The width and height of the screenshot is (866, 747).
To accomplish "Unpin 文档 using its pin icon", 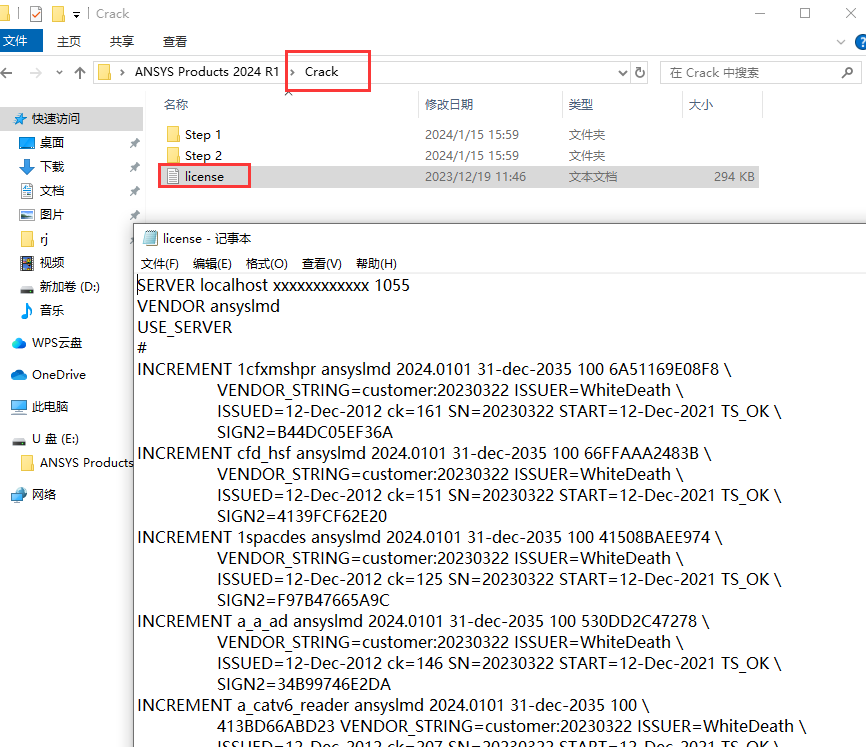I will (134, 192).
